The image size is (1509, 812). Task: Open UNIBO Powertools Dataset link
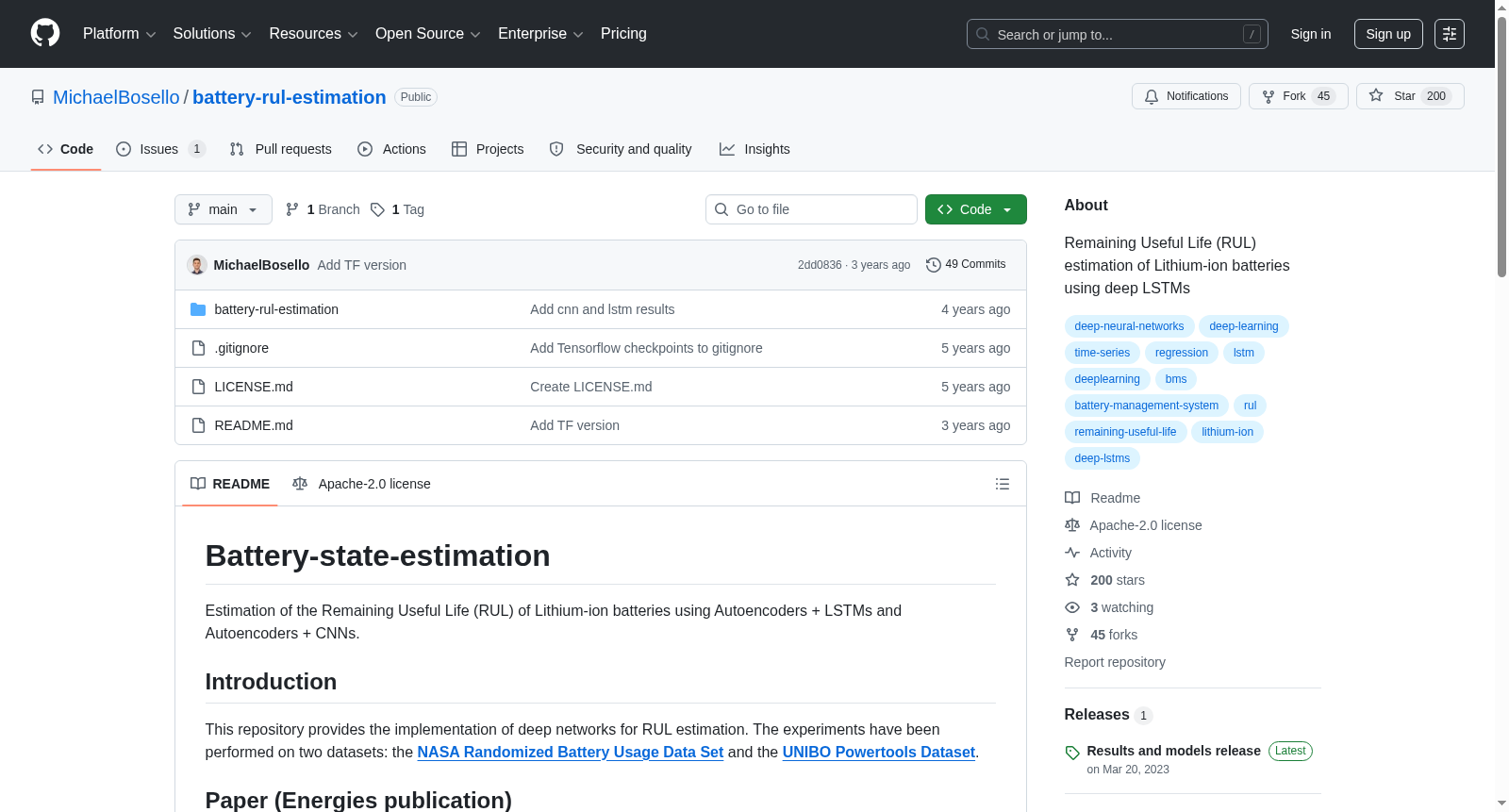click(x=879, y=752)
